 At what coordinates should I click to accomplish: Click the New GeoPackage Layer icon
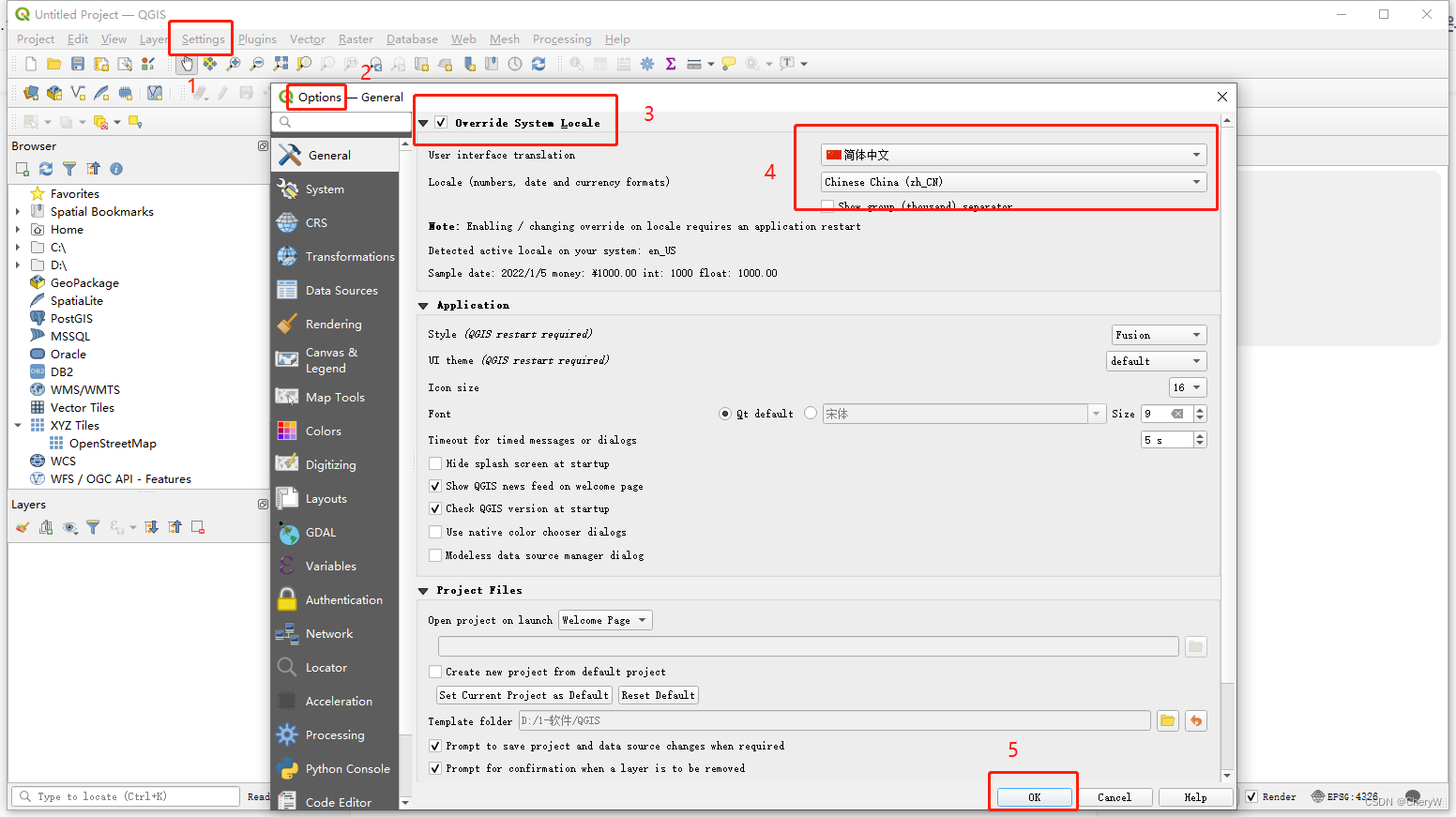(x=54, y=93)
